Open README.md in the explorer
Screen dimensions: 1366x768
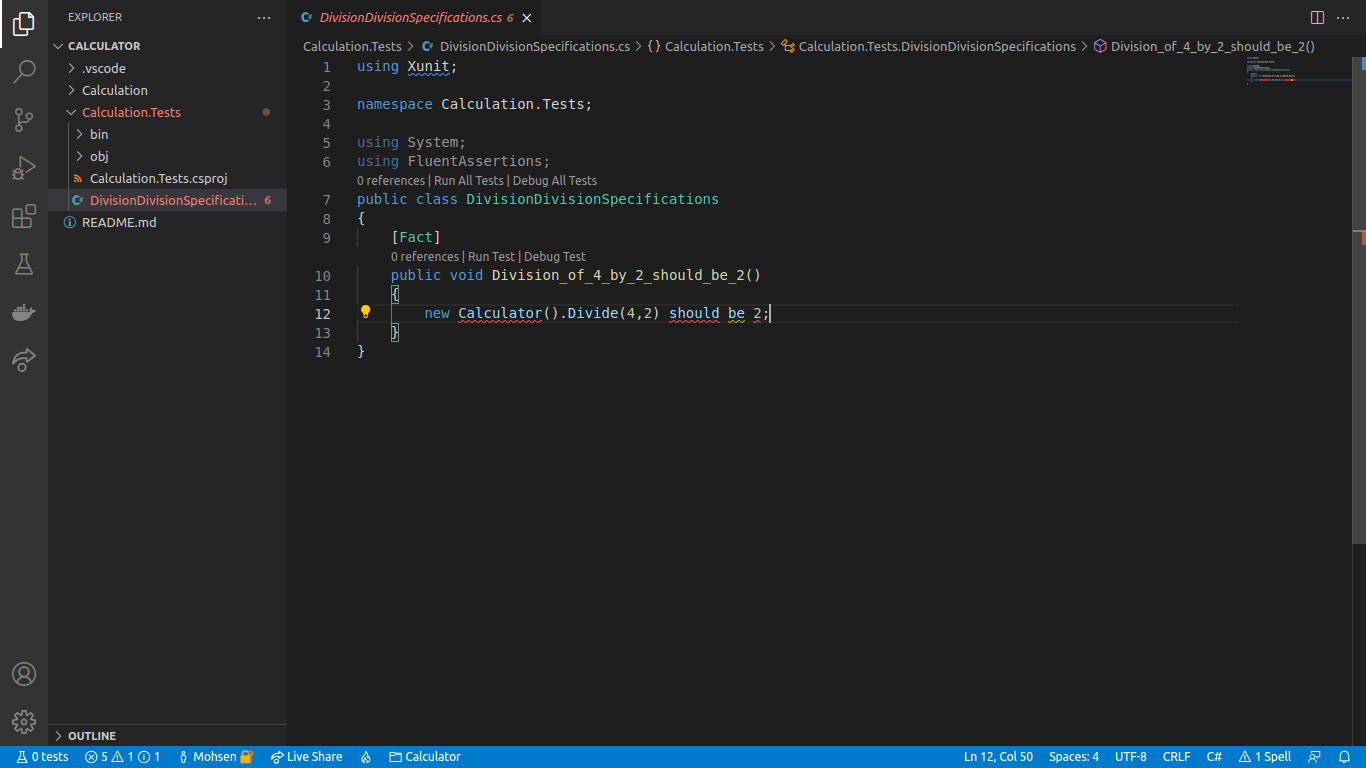click(119, 222)
